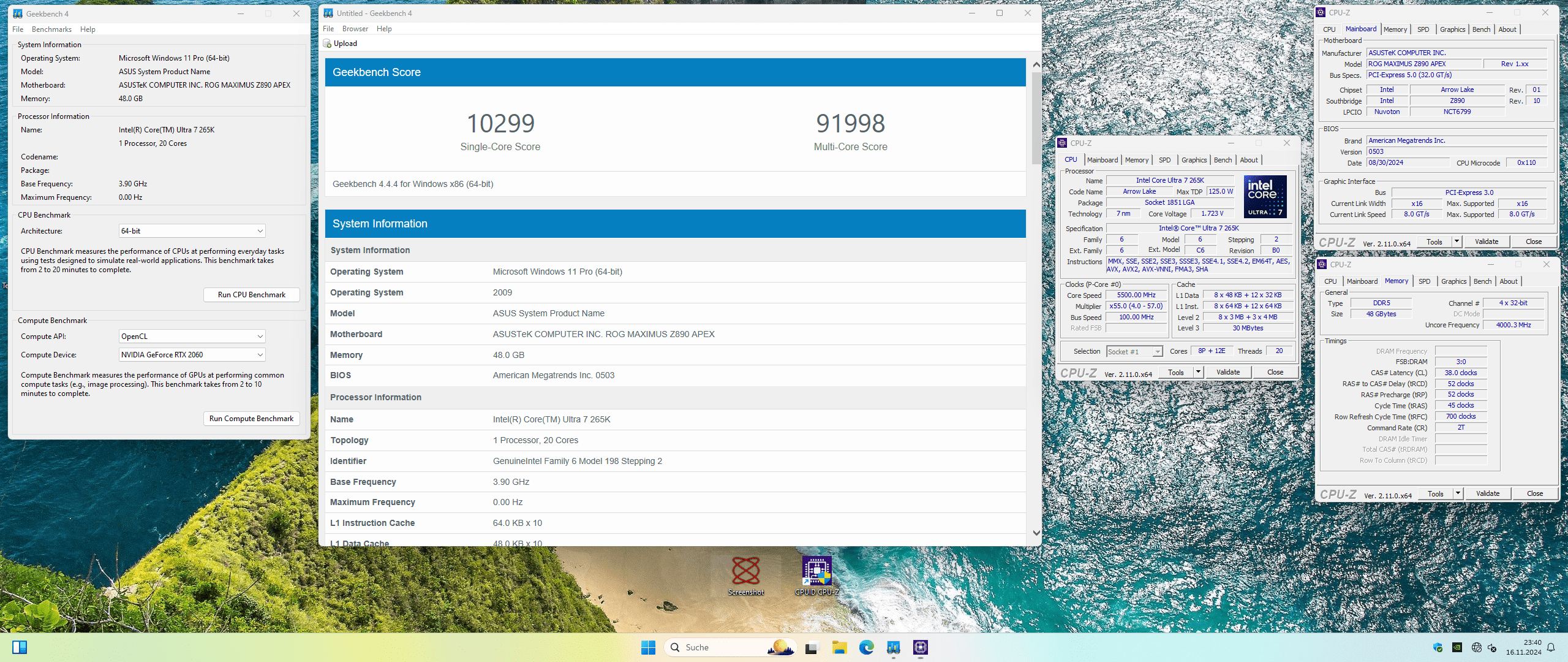Open the network status tray icon
Image resolution: width=1568 pixels, height=662 pixels.
coord(1476,647)
